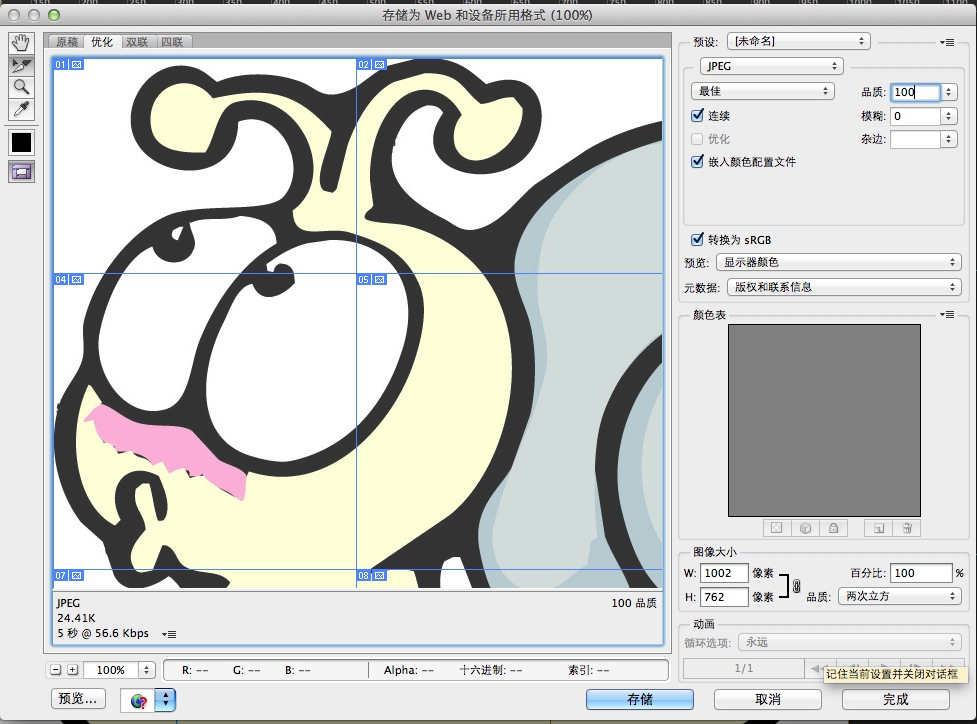
Task: Open the 品质 quality slider stepper
Action: 948,92
